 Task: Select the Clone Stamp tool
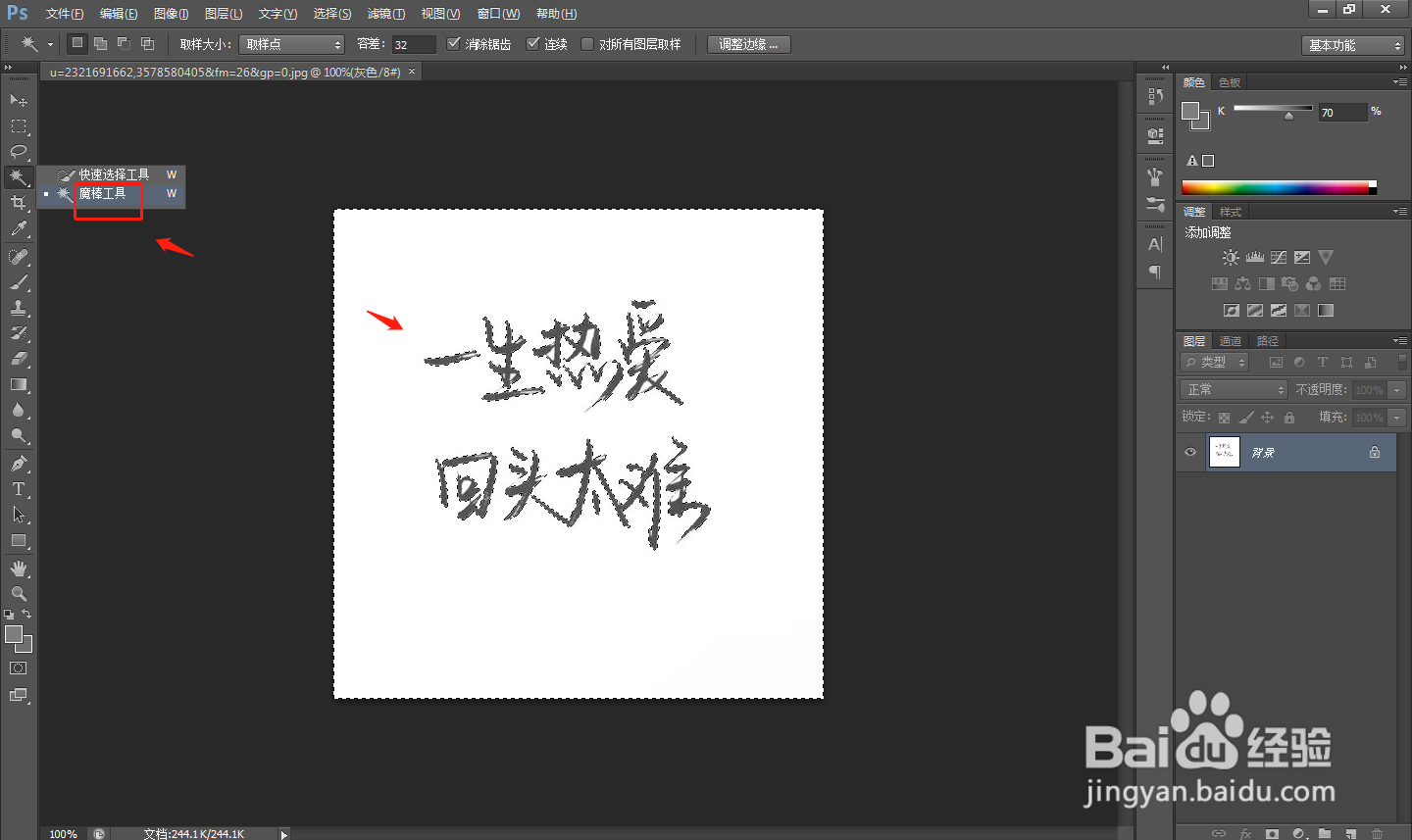pyautogui.click(x=19, y=308)
